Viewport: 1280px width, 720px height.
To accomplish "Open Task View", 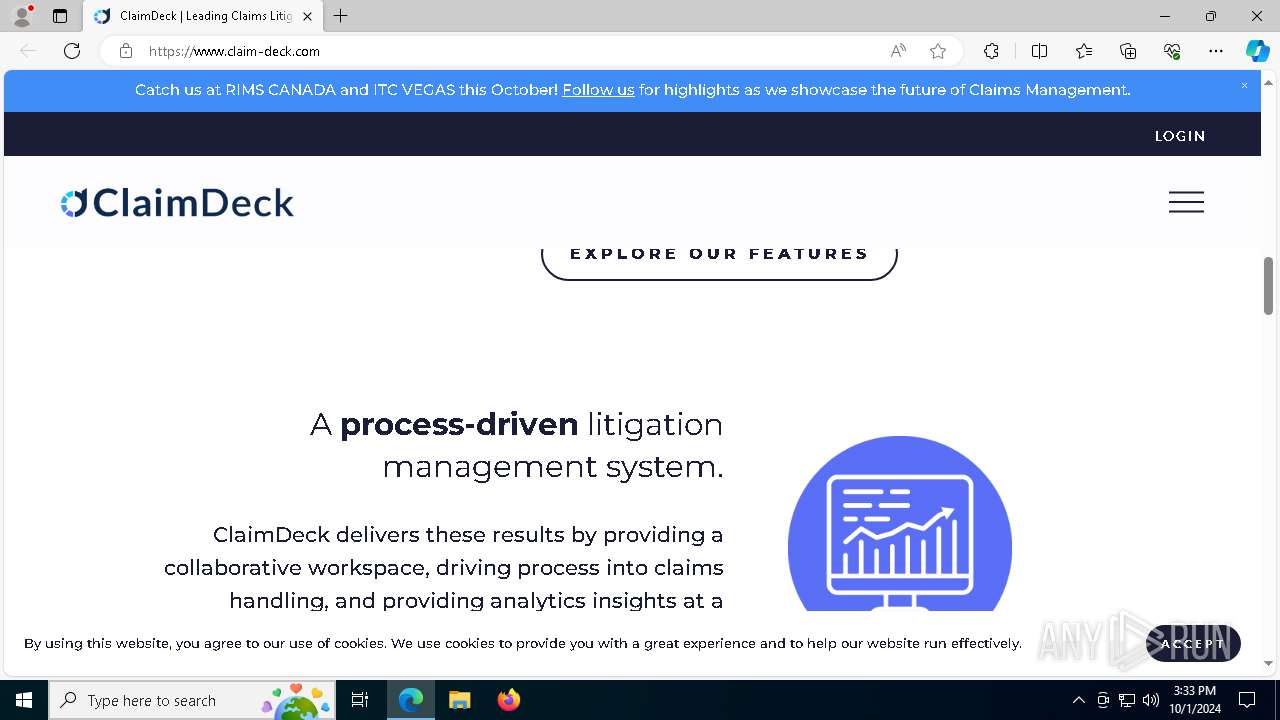I will 360,700.
